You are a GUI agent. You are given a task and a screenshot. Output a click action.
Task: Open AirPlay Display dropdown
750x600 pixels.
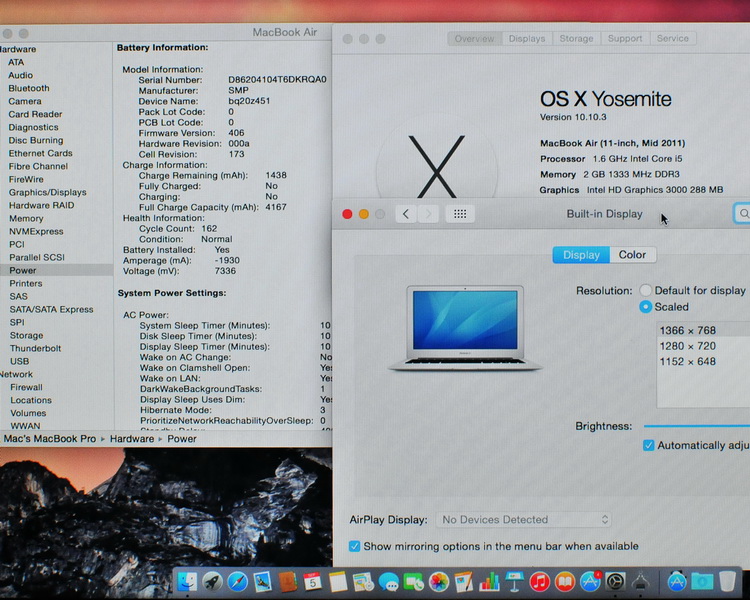point(523,520)
